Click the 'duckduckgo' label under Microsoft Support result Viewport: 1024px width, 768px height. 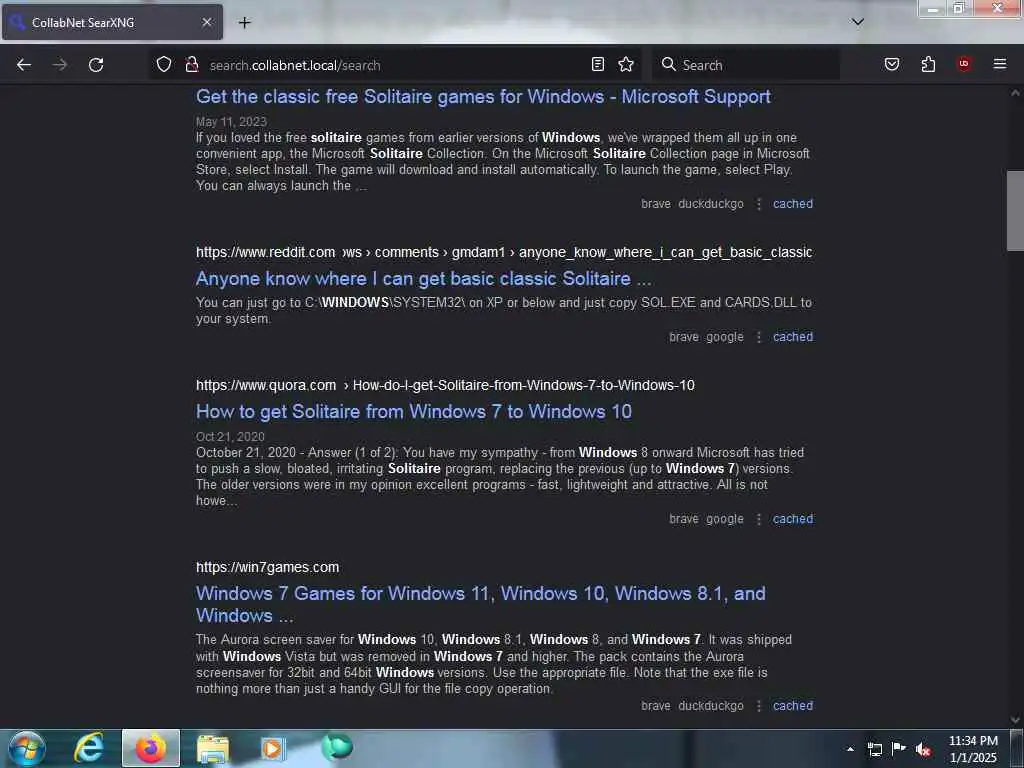point(711,204)
